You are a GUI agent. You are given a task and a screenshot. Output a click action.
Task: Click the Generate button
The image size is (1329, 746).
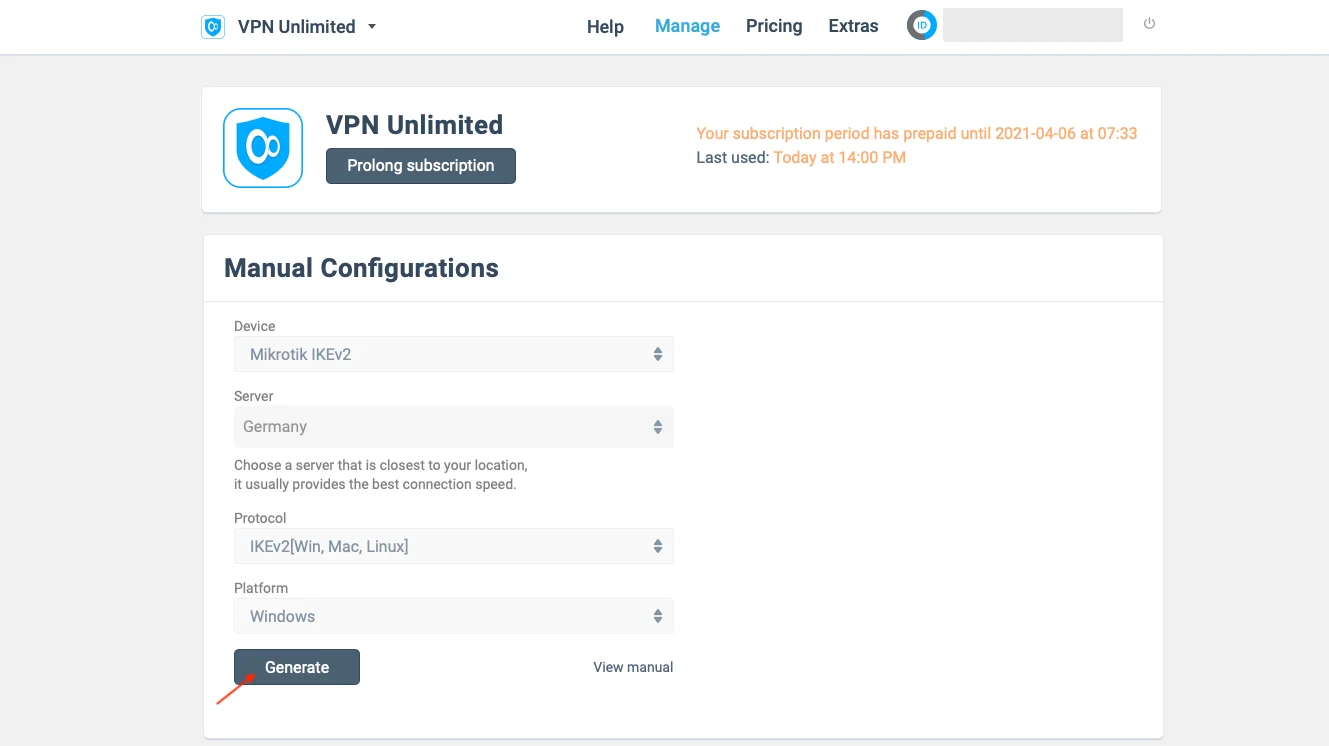(x=297, y=667)
